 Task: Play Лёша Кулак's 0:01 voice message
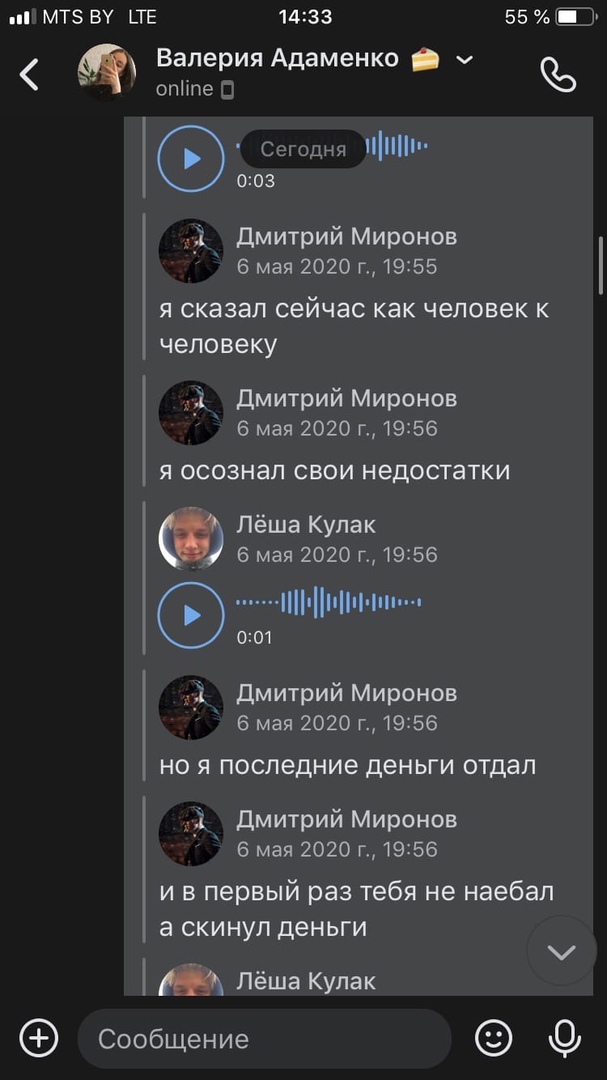[x=191, y=615]
